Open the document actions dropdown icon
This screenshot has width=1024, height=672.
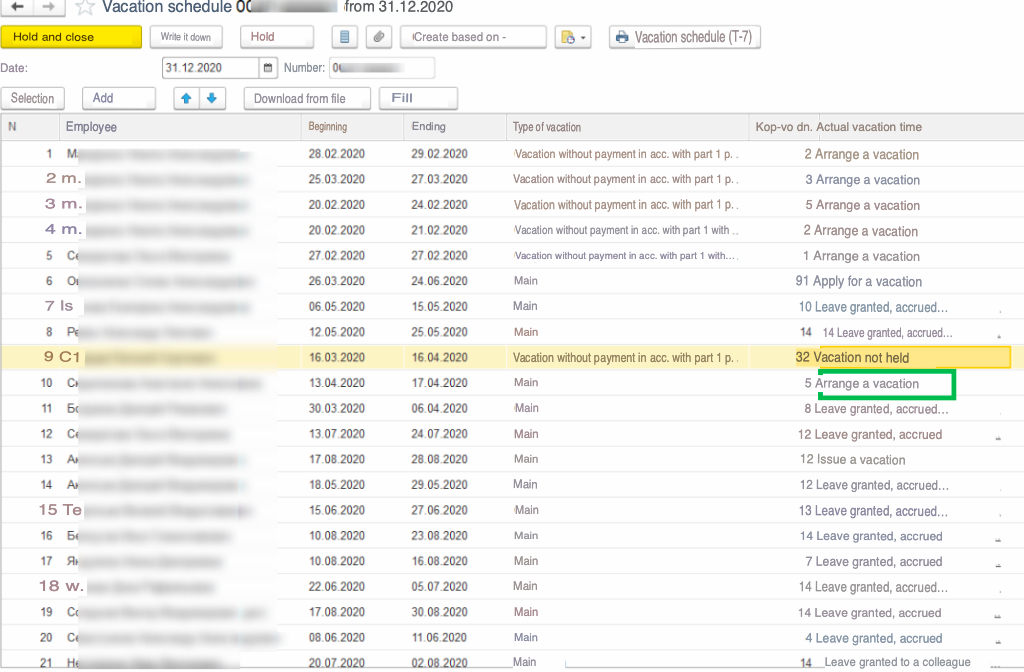(x=573, y=37)
